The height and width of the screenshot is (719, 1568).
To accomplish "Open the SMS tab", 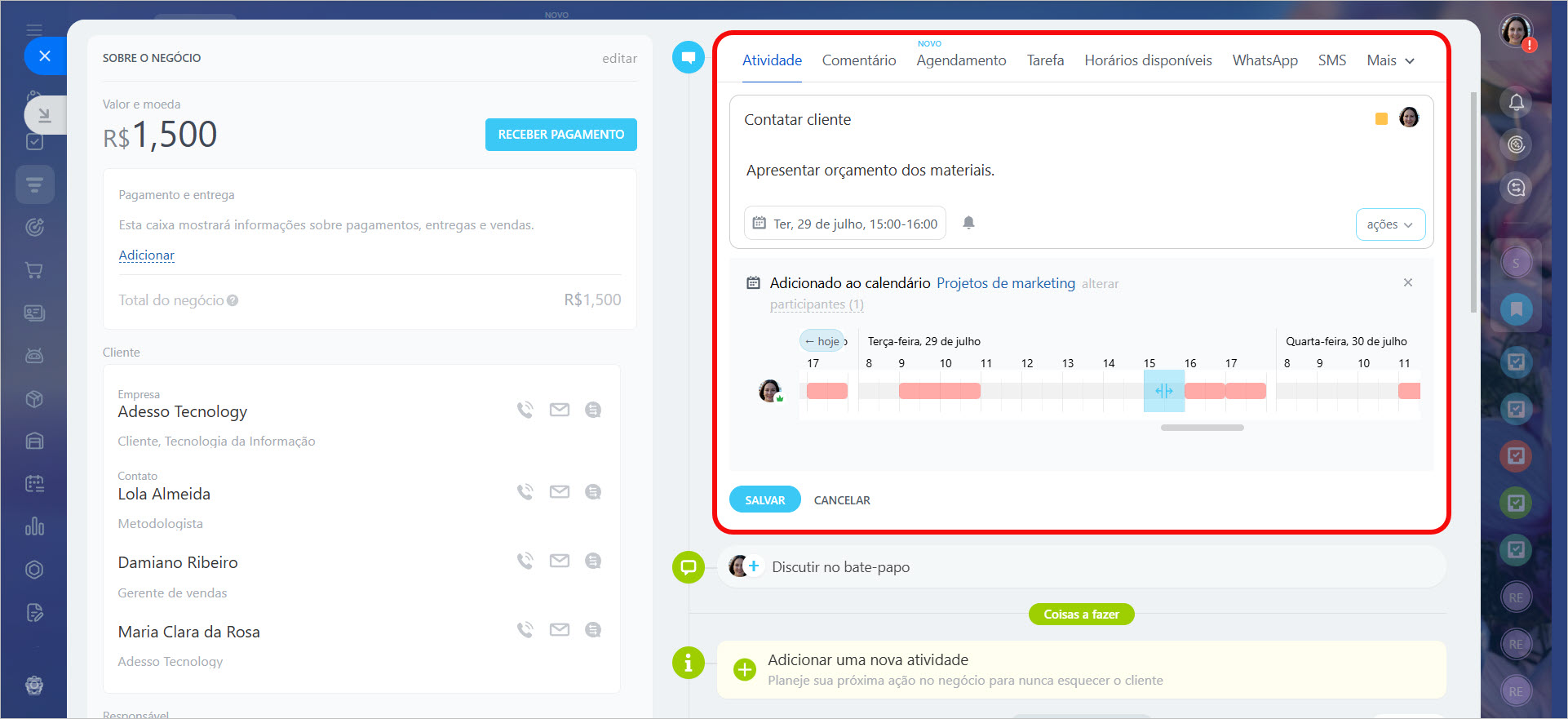I will [1332, 60].
